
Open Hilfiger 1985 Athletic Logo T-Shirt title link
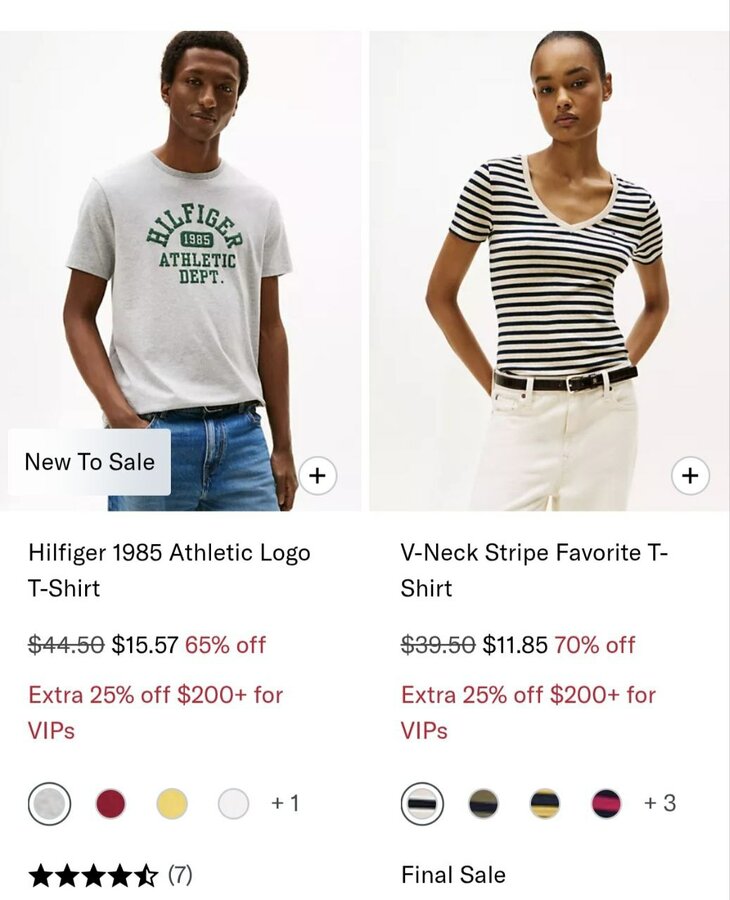coord(169,570)
